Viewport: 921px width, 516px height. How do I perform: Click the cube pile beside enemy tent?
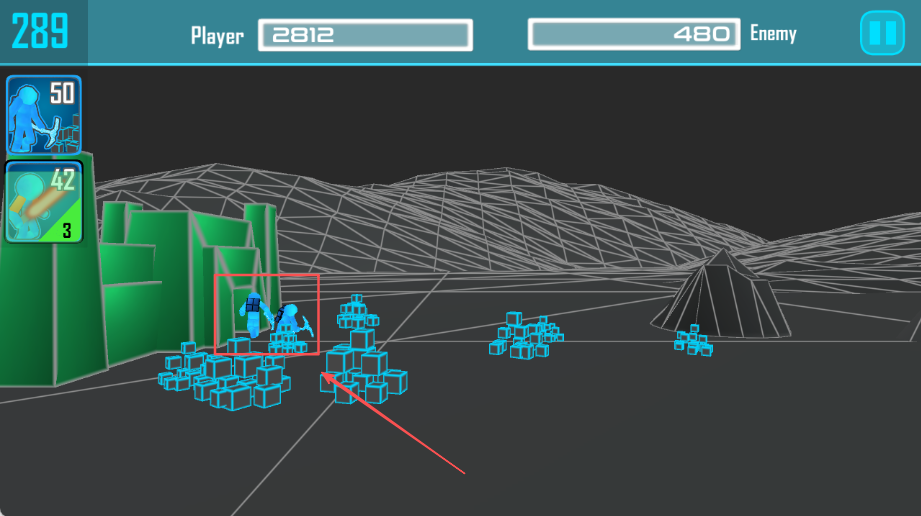[693, 341]
